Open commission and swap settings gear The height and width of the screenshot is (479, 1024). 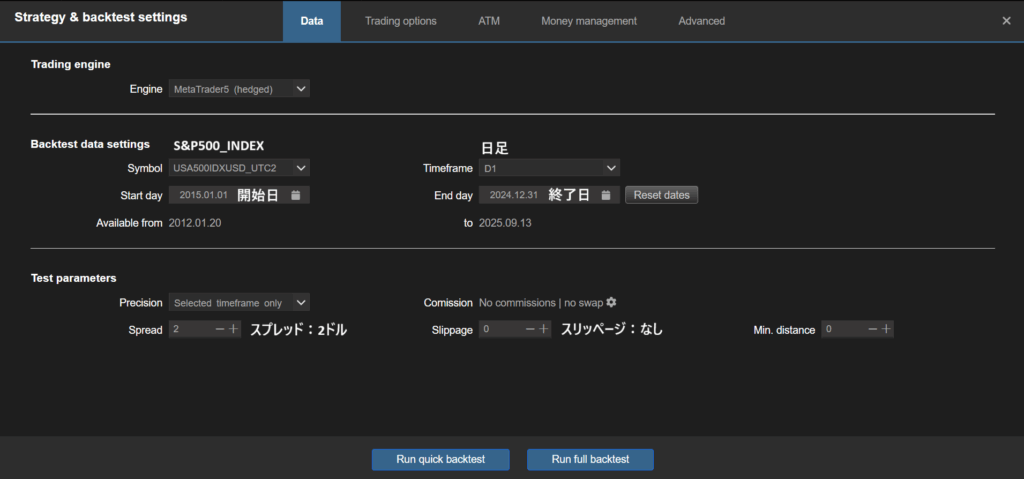(612, 302)
